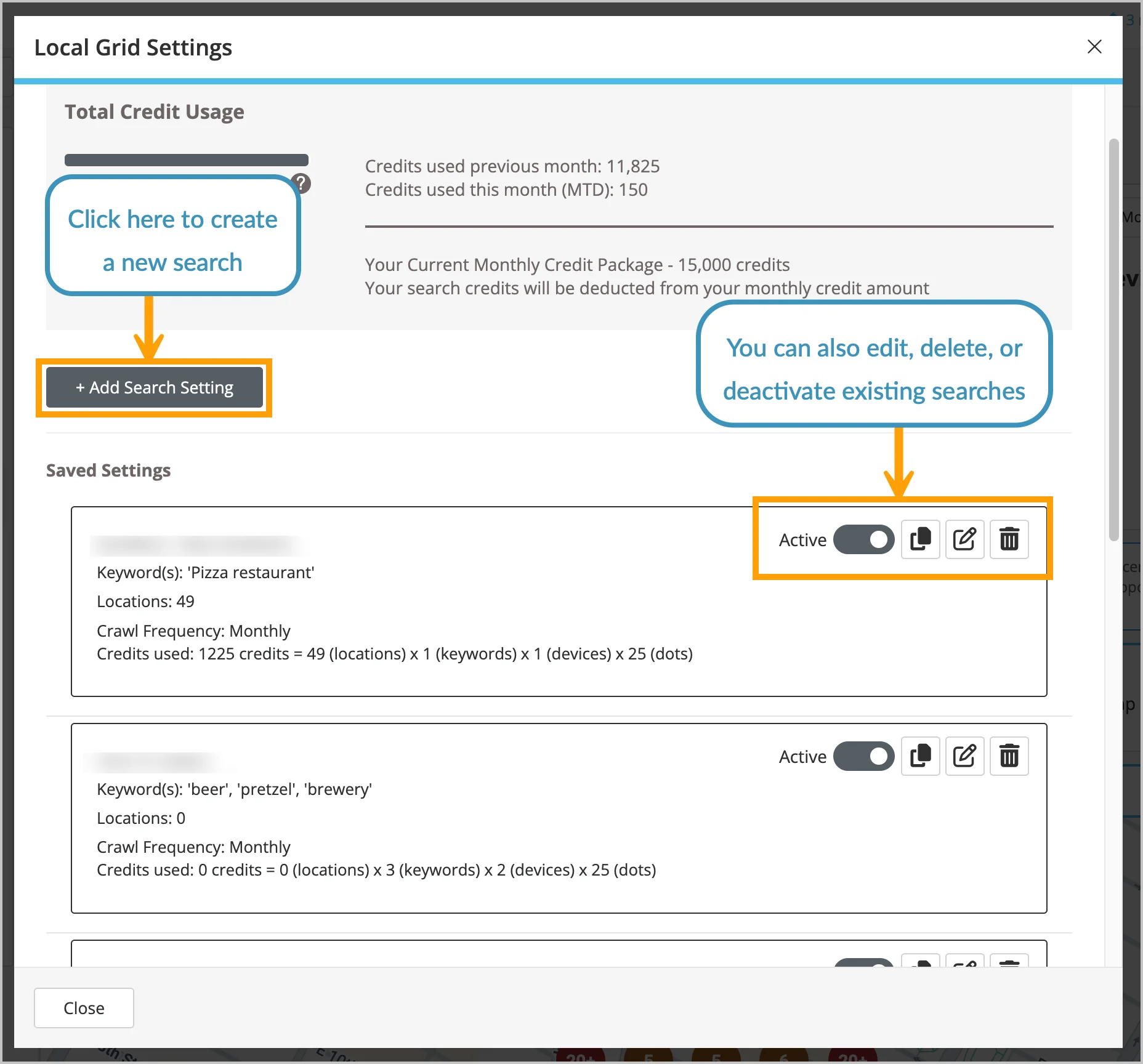Duplicate the beer, pretzel, brewery search setting
This screenshot has width=1143, height=1064.
920,756
